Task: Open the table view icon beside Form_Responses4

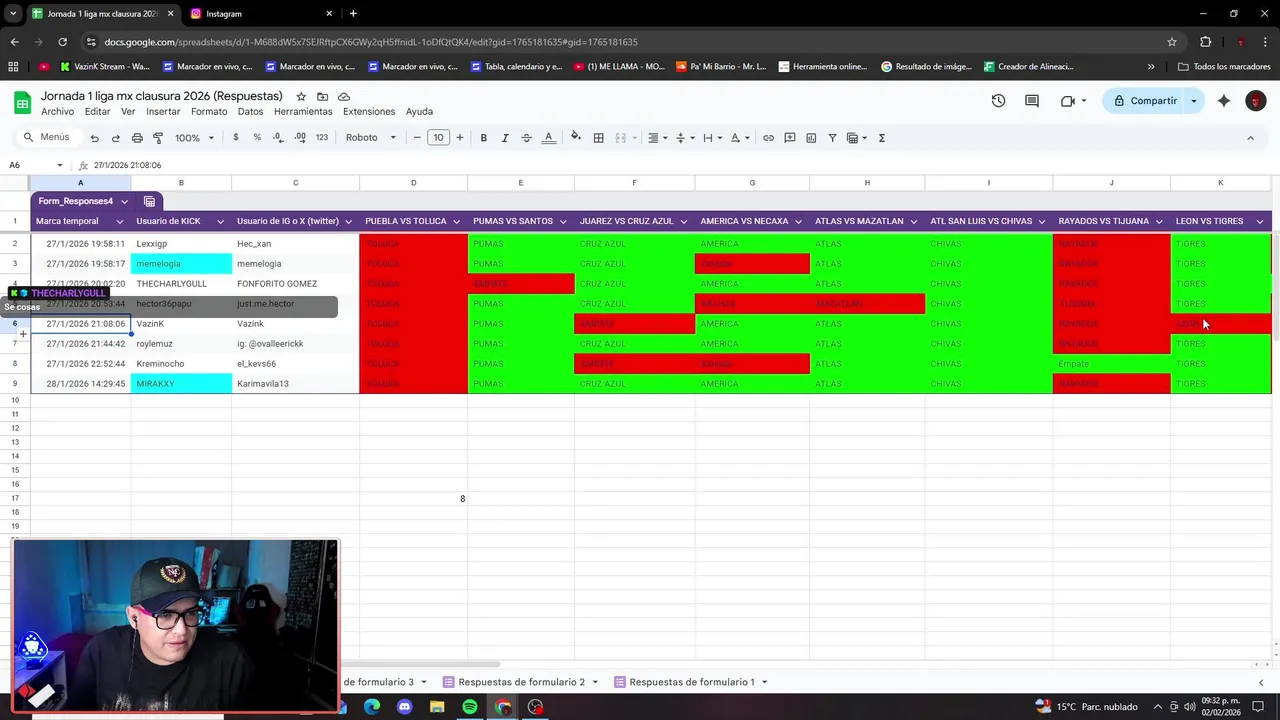Action: click(149, 201)
